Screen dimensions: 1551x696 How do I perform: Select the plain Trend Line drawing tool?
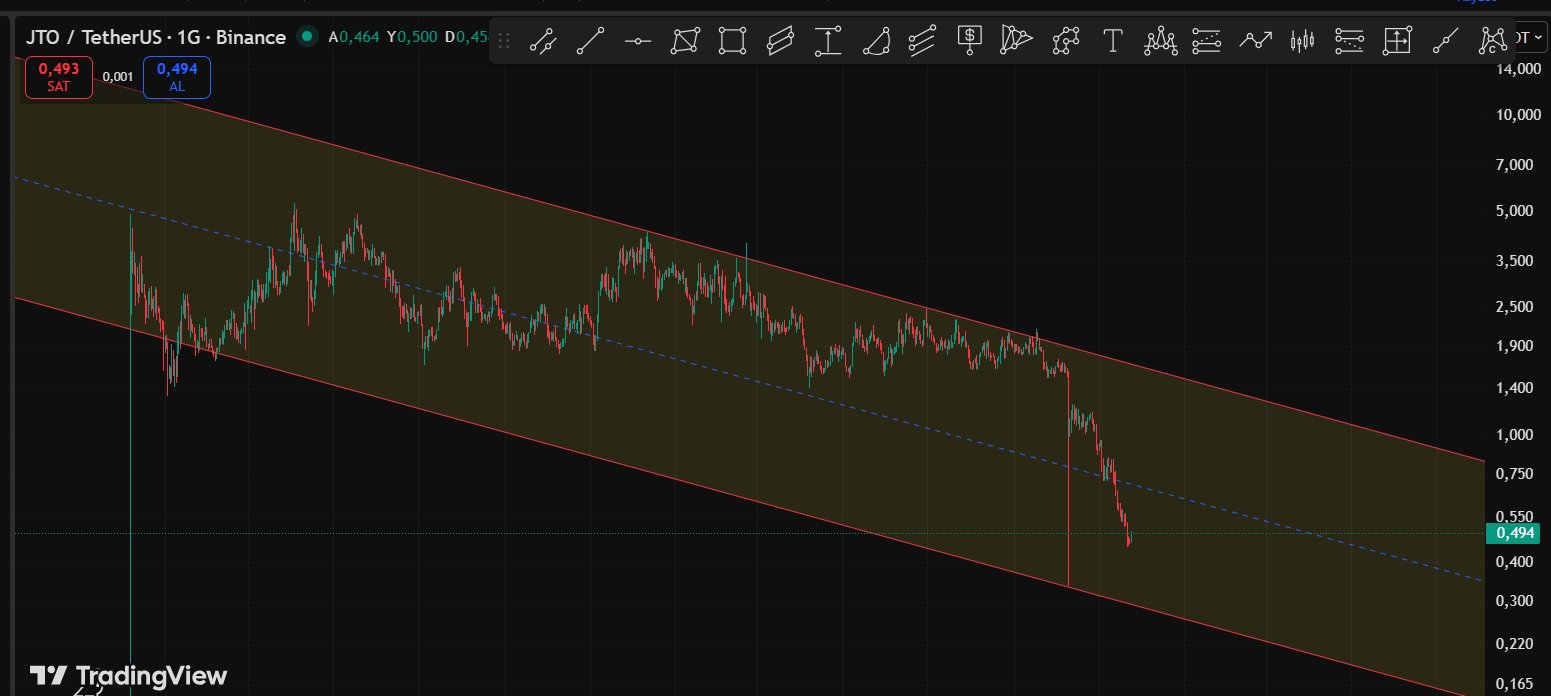point(591,41)
